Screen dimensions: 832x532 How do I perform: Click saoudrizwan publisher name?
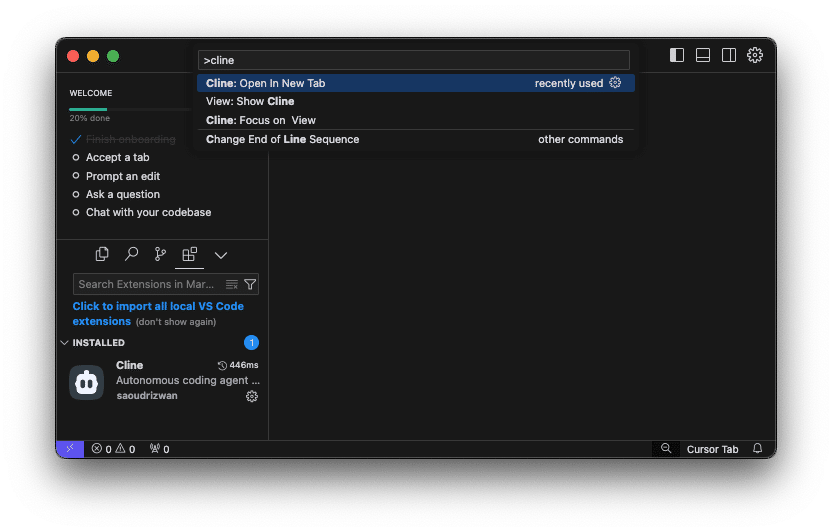click(147, 396)
